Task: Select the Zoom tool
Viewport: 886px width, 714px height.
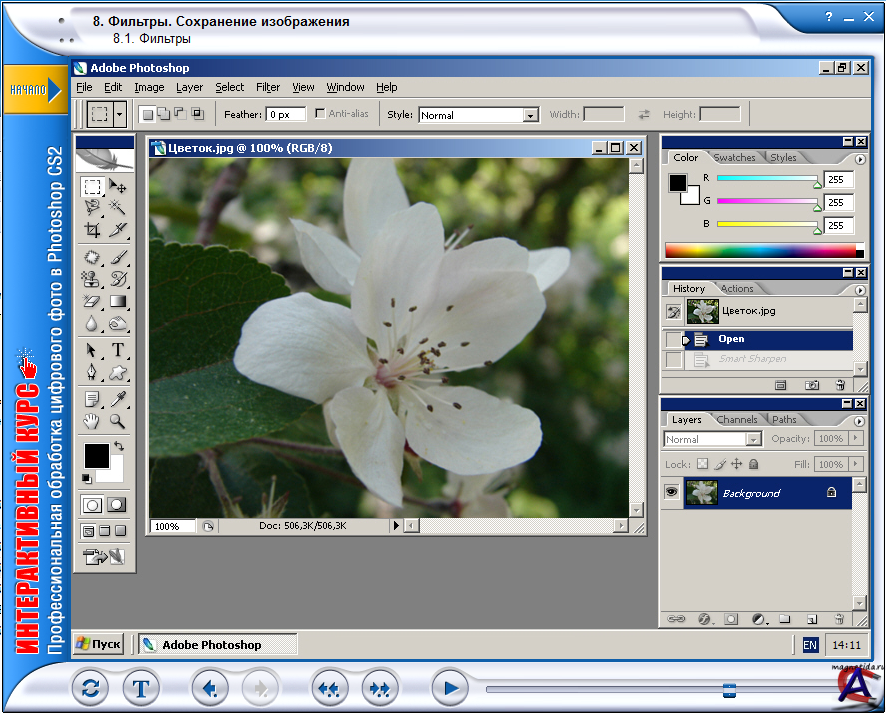Action: click(118, 421)
